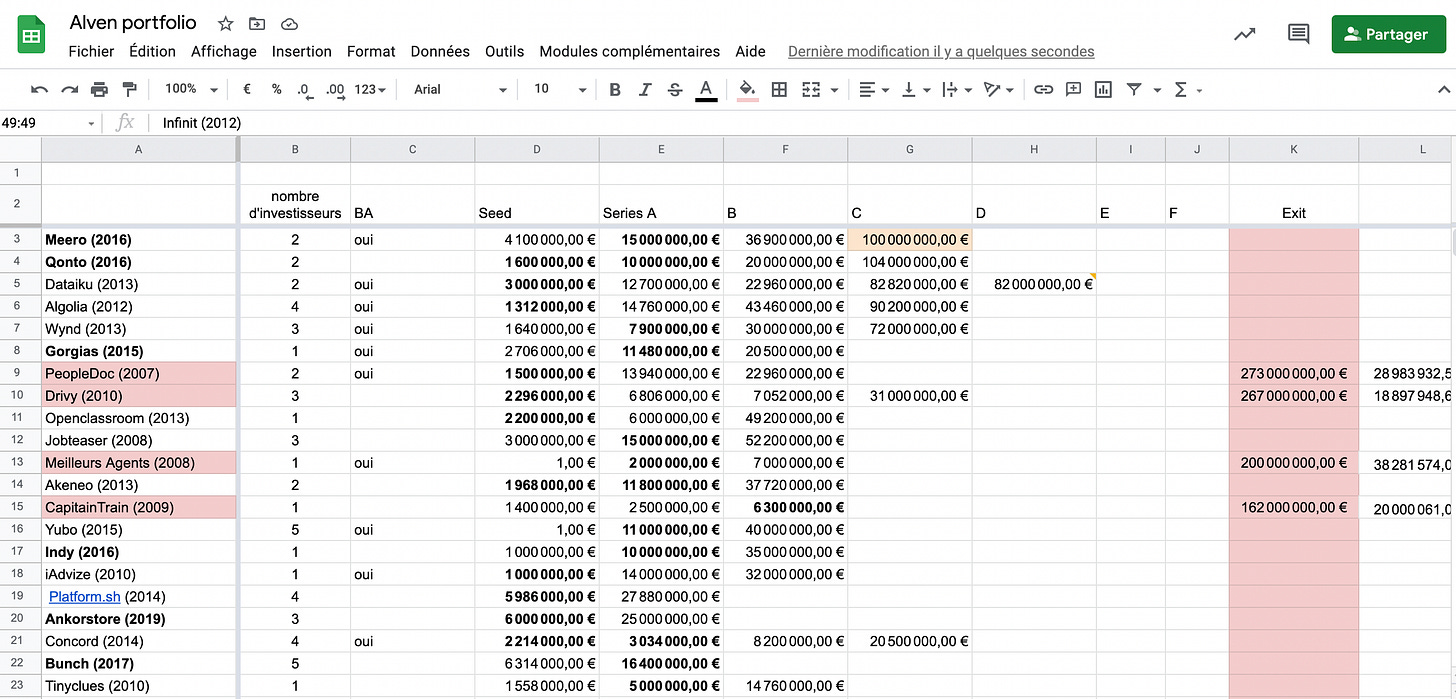The width and height of the screenshot is (1456, 699).
Task: Select the Dataiku 82 000 000,00 € cell
Action: click(1034, 284)
